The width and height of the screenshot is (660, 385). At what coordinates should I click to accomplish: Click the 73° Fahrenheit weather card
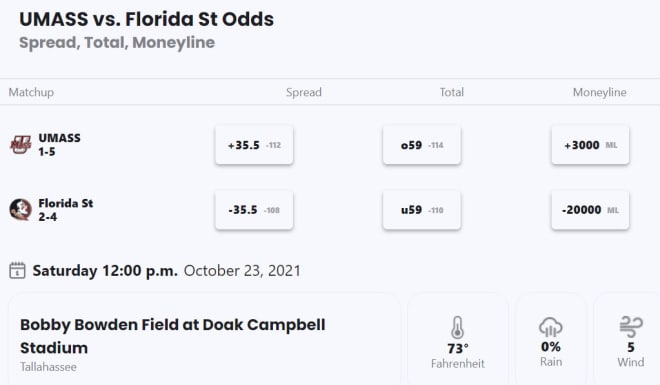point(458,339)
